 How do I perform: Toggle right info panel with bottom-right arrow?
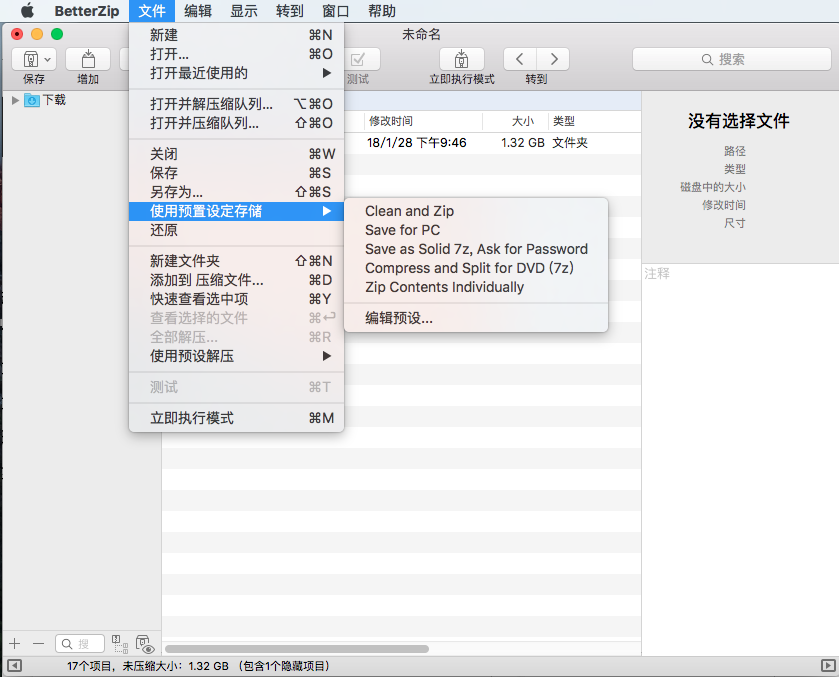[x=827, y=666]
